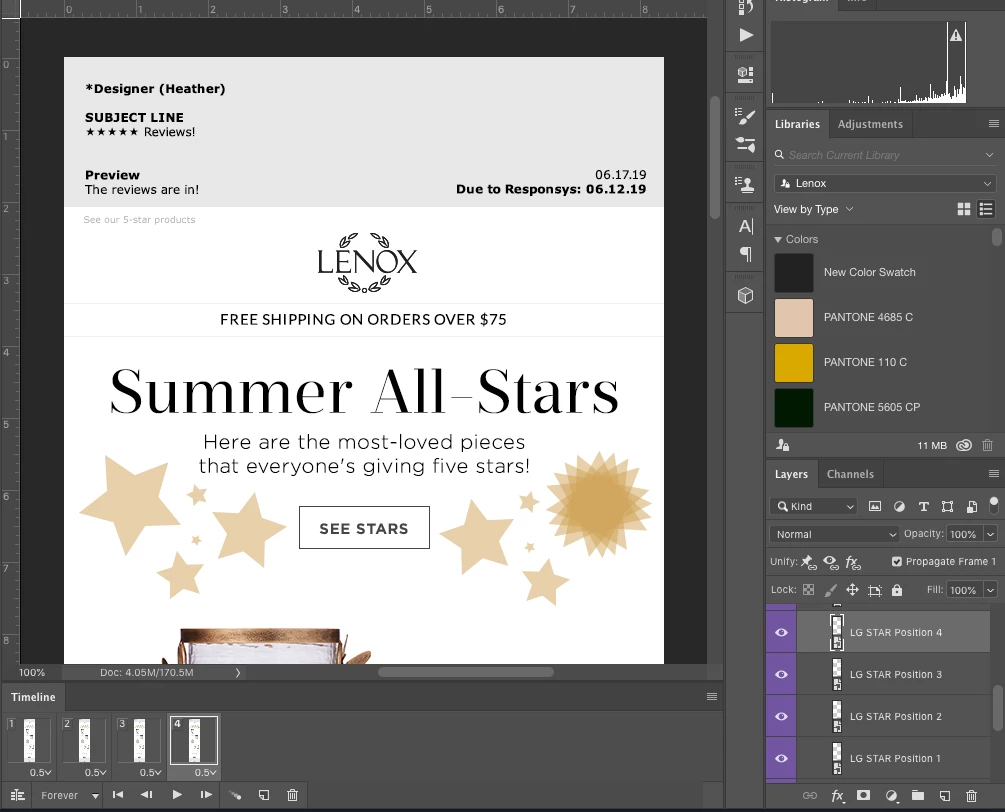Delete selected timeline frame
1005x812 pixels.
click(x=292, y=795)
